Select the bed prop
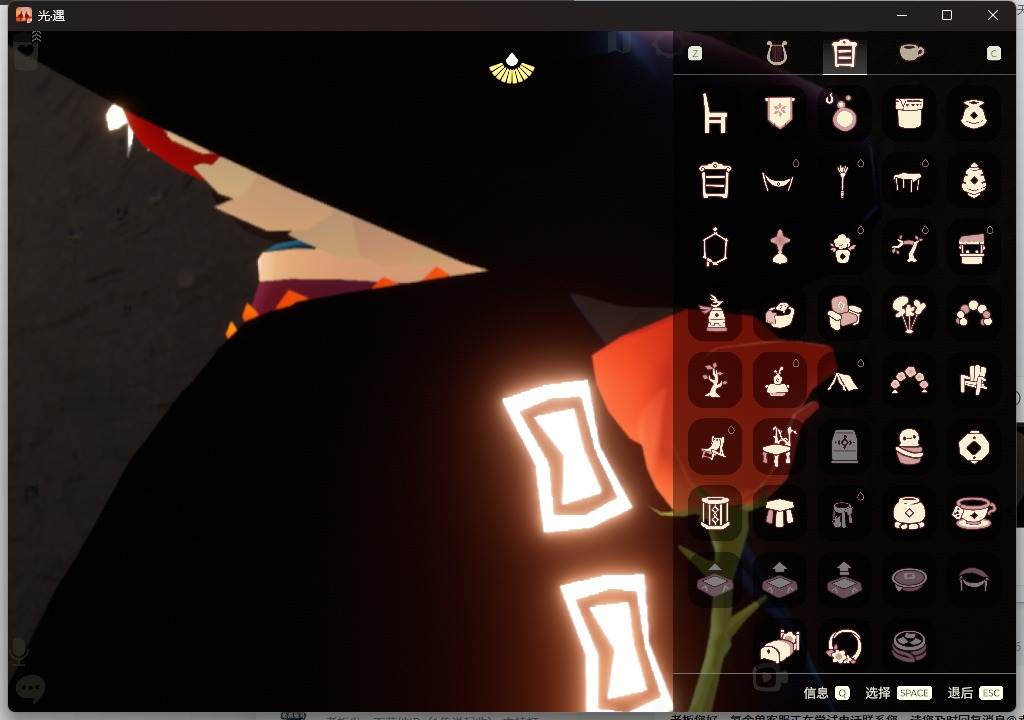 (779, 647)
